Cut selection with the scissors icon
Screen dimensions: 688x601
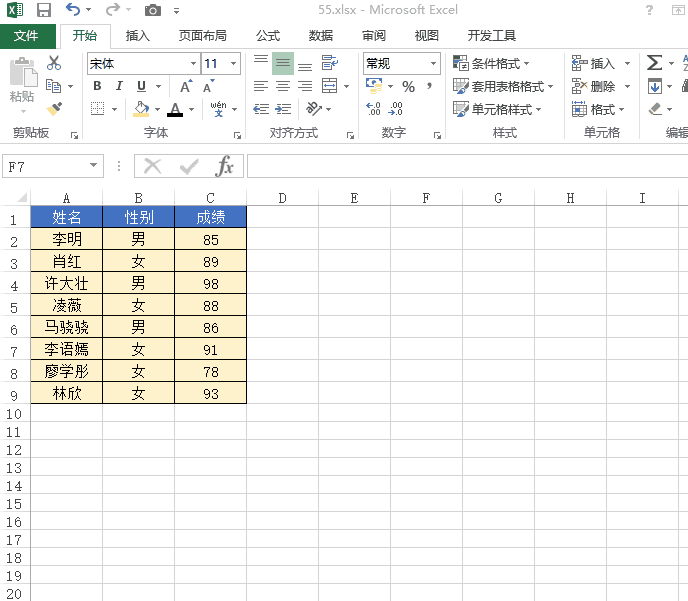point(54,63)
